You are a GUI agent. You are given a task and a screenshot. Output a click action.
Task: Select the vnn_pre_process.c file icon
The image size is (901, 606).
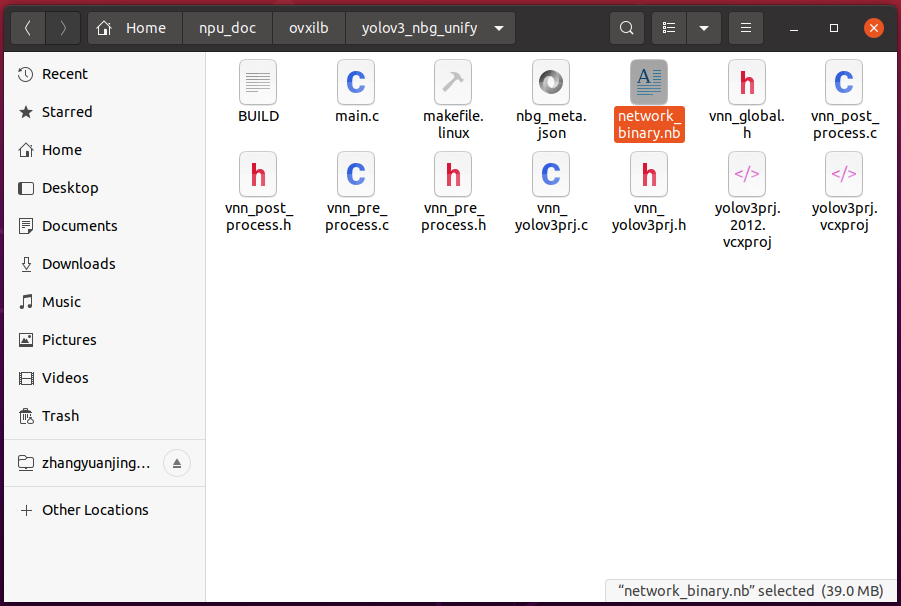pyautogui.click(x=356, y=174)
